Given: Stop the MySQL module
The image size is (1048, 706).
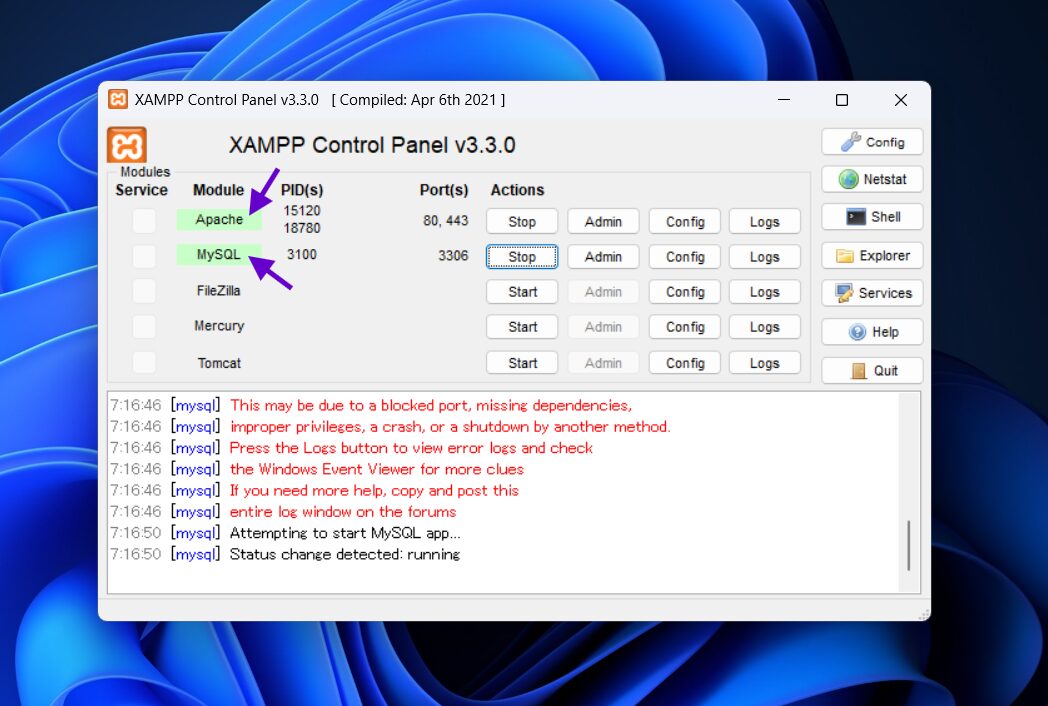Looking at the screenshot, I should (x=522, y=257).
